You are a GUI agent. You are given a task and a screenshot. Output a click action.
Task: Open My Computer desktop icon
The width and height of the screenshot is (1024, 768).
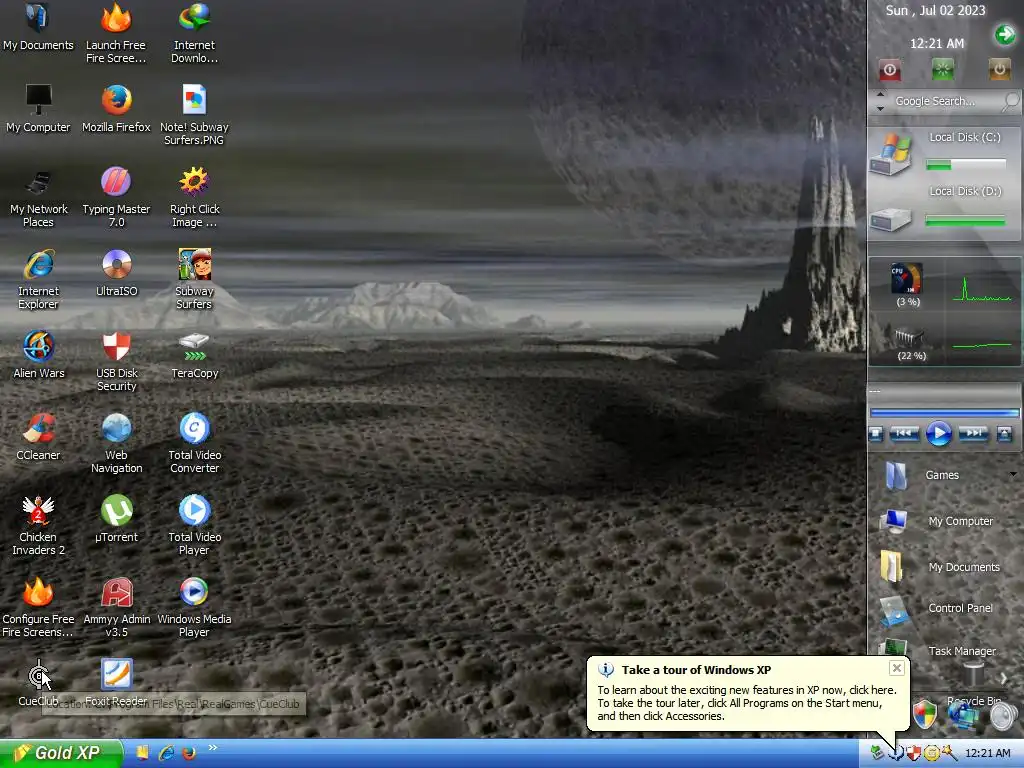[x=38, y=108]
